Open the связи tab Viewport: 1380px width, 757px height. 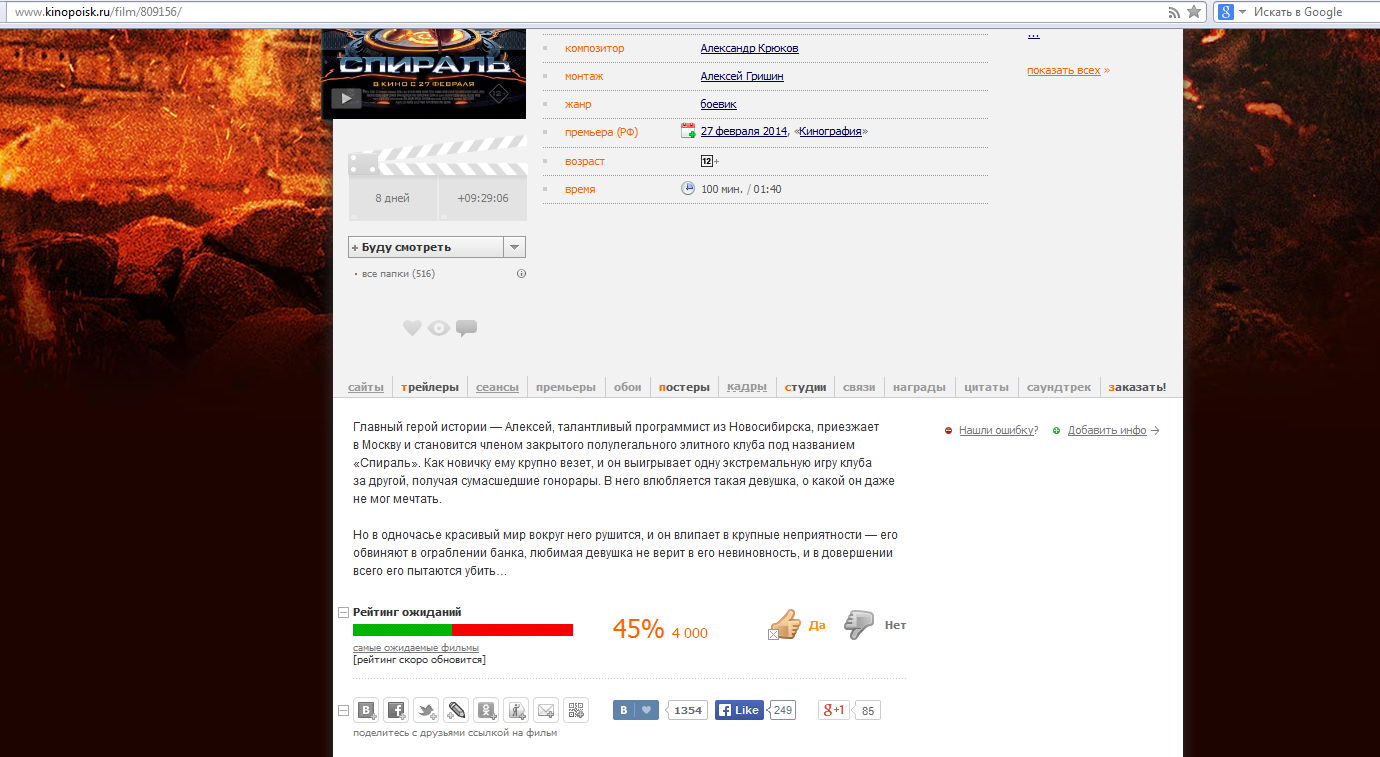pyautogui.click(x=859, y=387)
